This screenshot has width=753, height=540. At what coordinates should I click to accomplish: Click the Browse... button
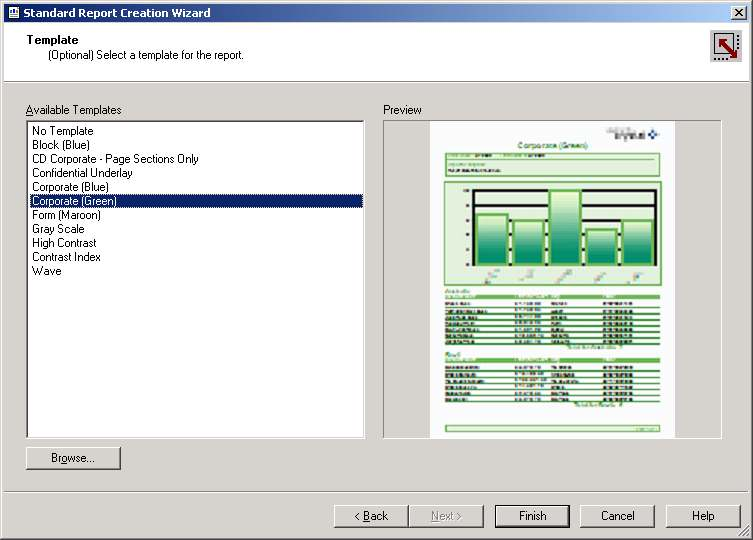tap(73, 458)
